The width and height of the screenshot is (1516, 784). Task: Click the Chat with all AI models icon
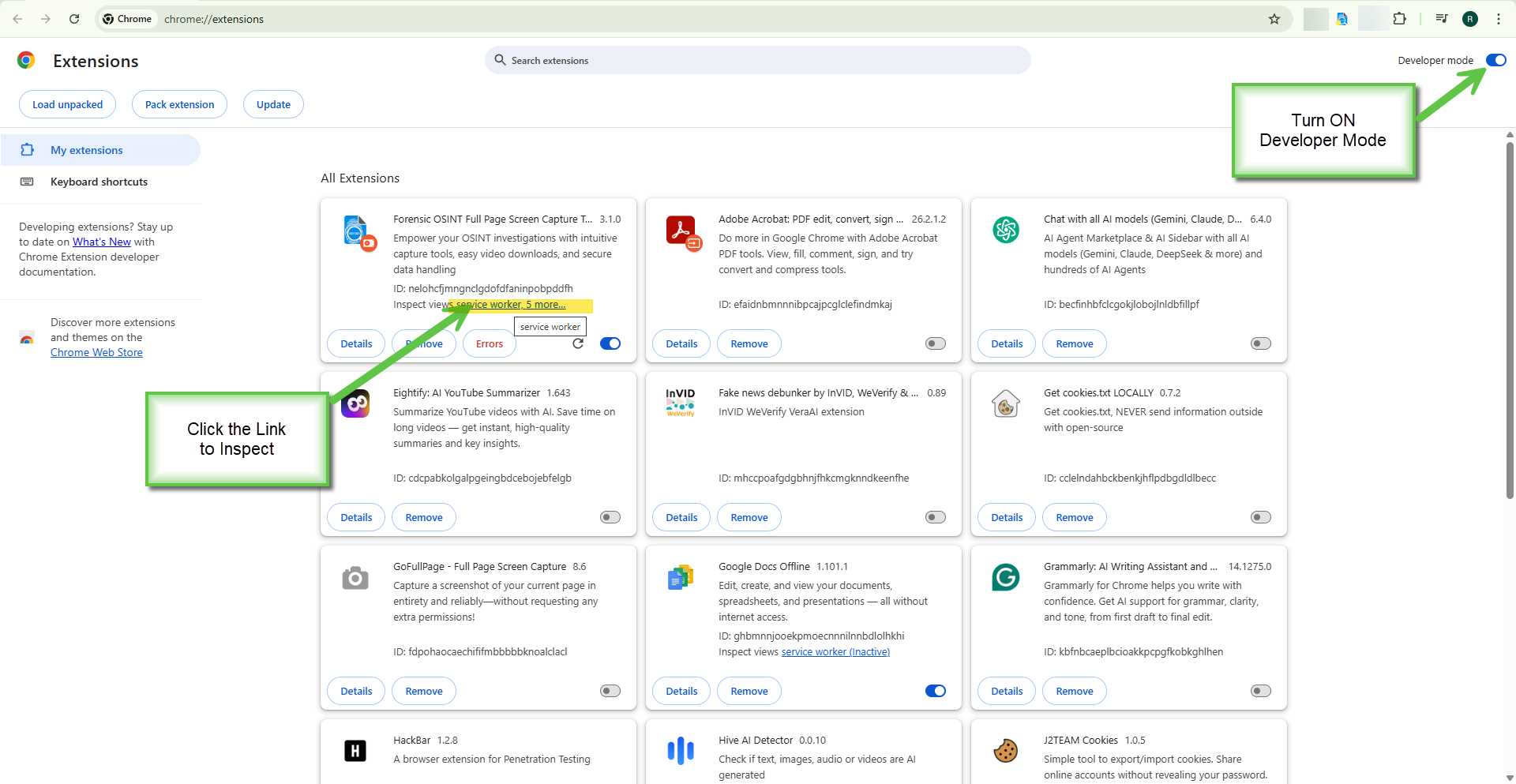tap(1006, 230)
